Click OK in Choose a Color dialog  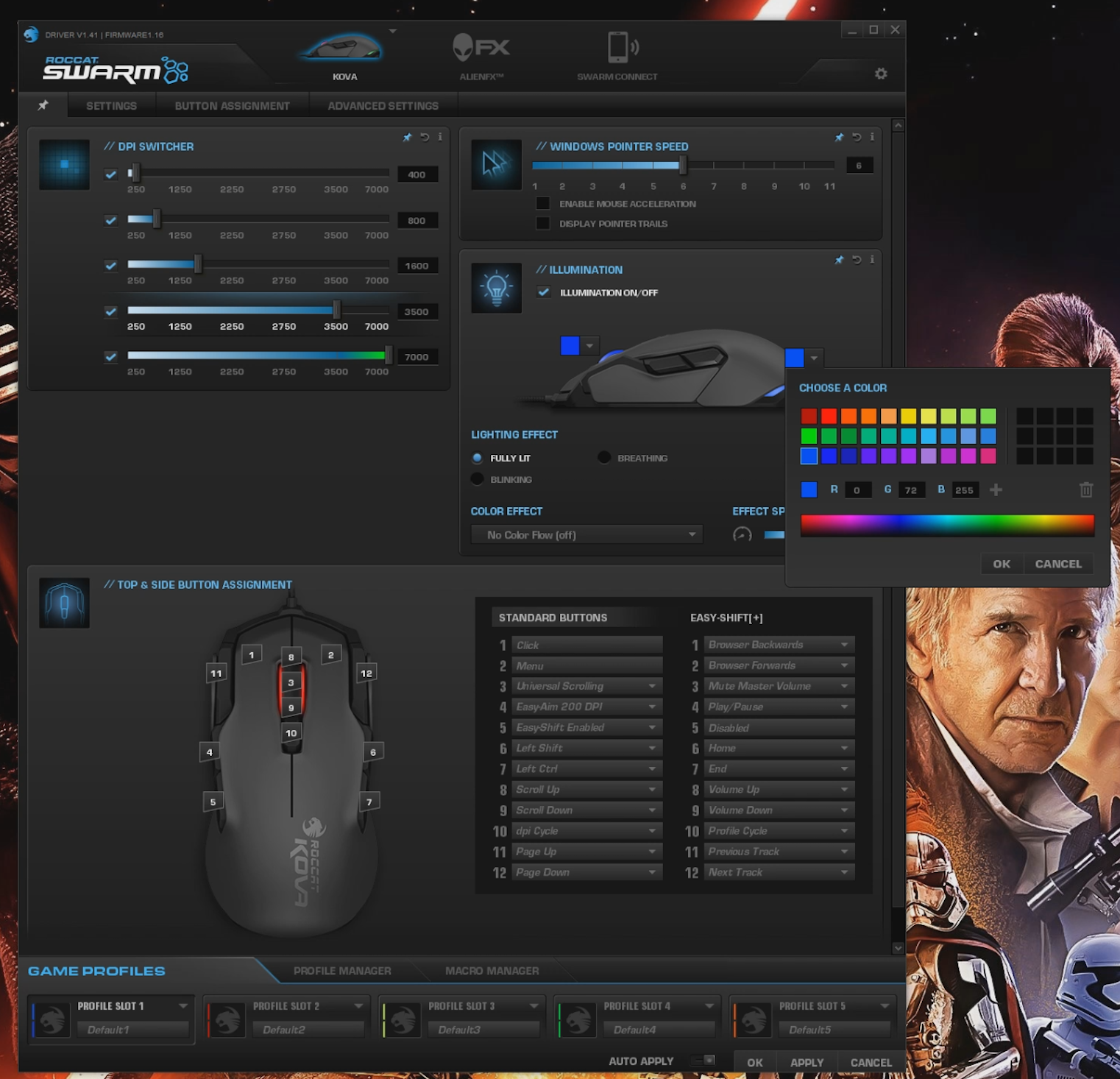pyautogui.click(x=1002, y=564)
